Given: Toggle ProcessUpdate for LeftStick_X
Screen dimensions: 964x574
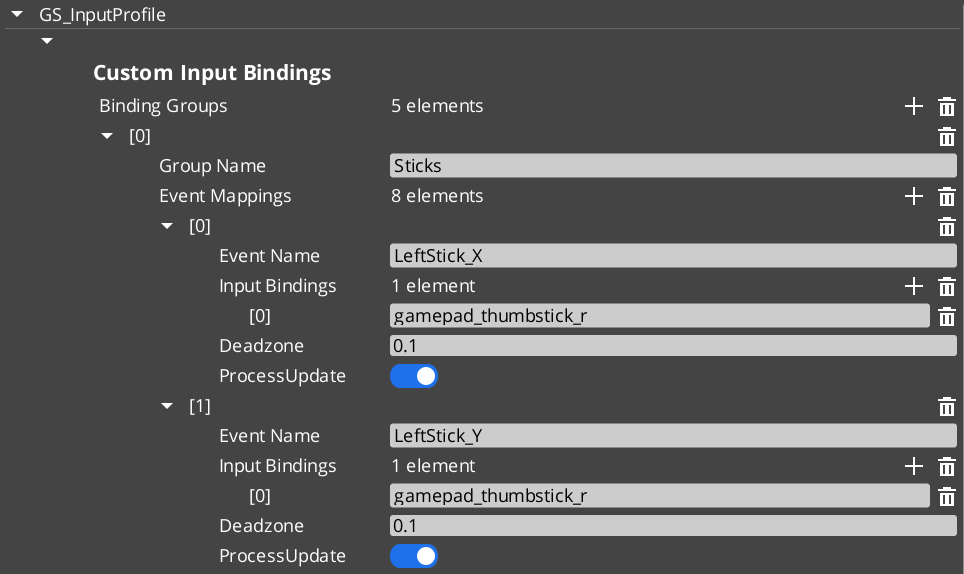Looking at the screenshot, I should (414, 376).
